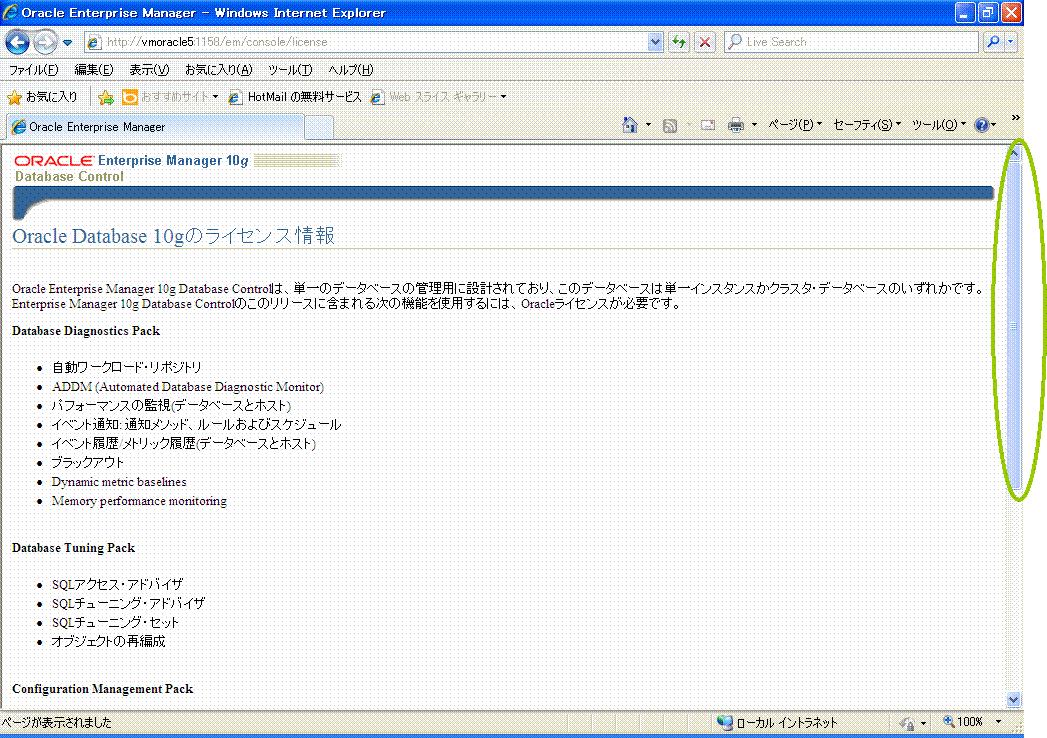Screen dimensions: 1047x738
Task: Click the Read Mail envelope icon
Action: click(708, 125)
